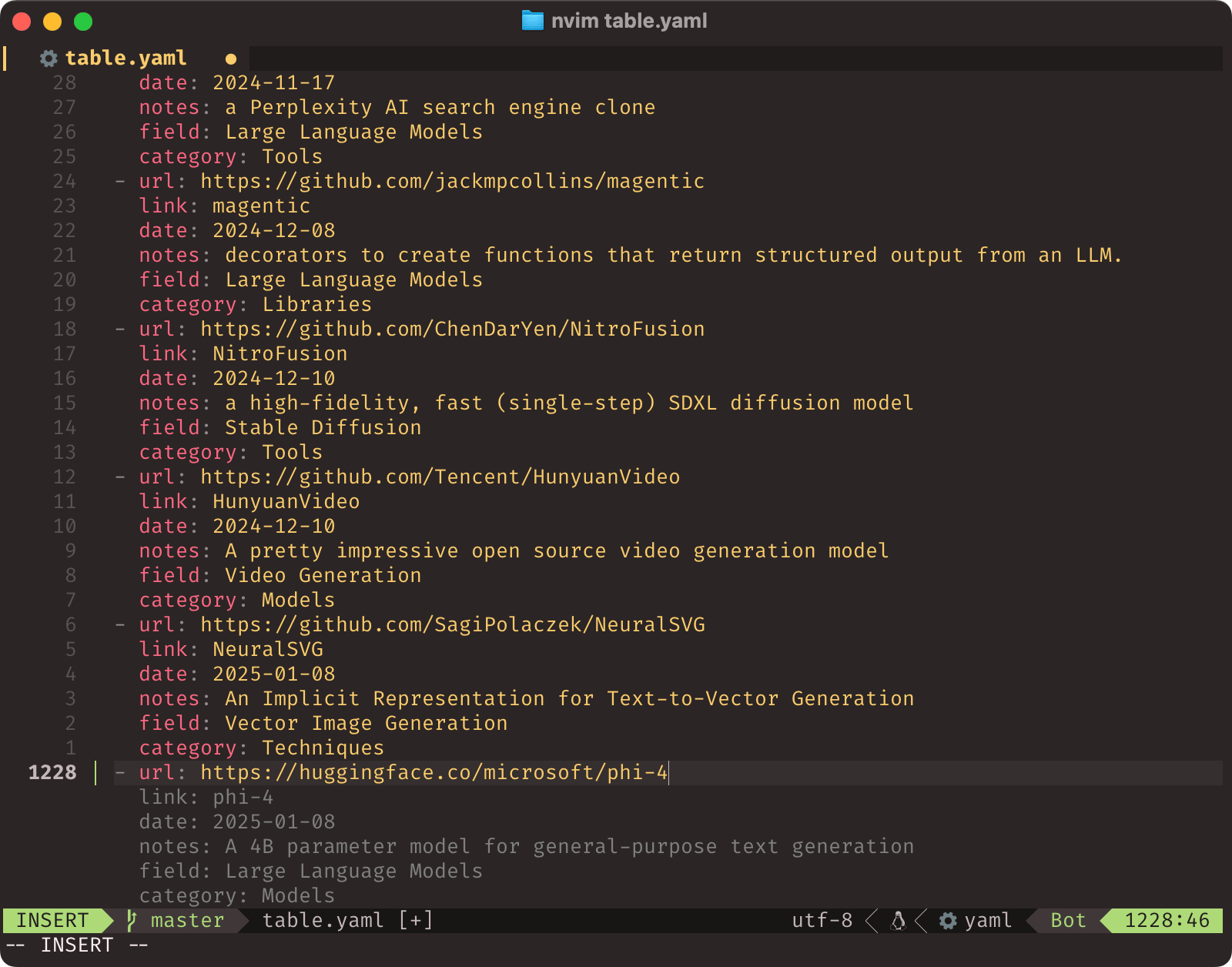Click the huggingface phi-4 URL

tap(434, 772)
